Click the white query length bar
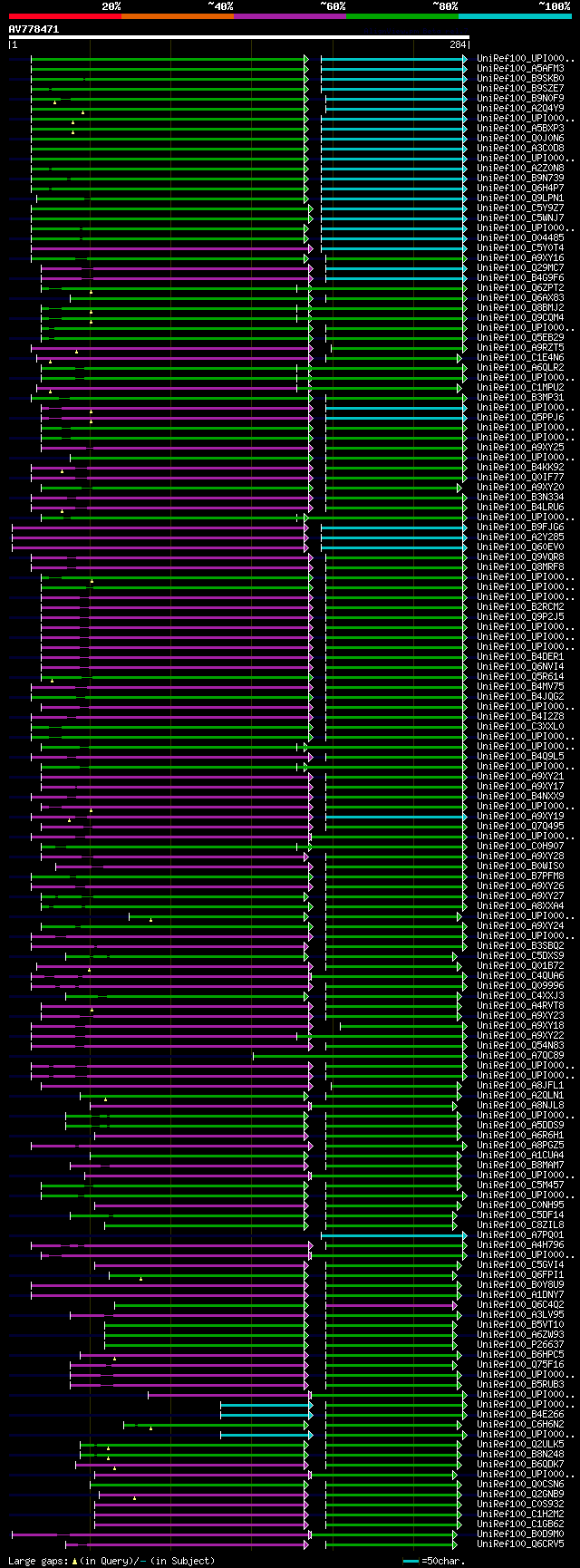Image resolution: width=580 pixels, height=1568 pixels. [x=238, y=37]
